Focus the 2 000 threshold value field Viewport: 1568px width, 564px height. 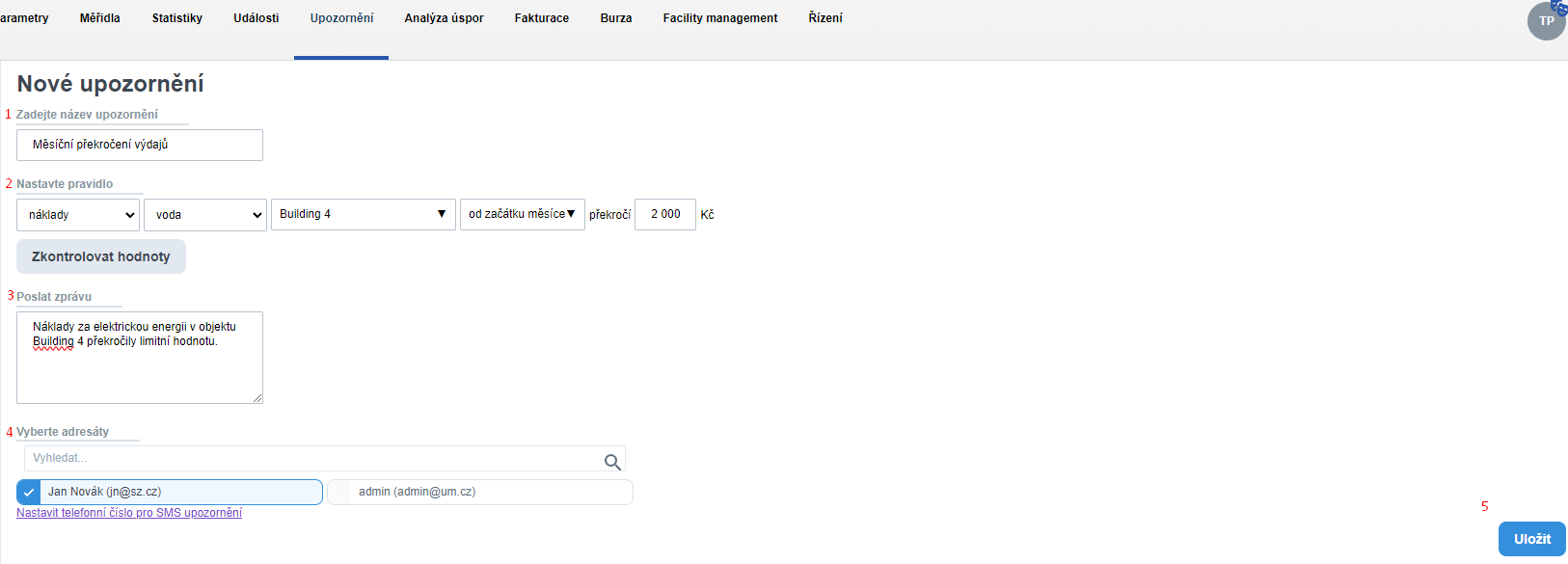pyautogui.click(x=664, y=214)
